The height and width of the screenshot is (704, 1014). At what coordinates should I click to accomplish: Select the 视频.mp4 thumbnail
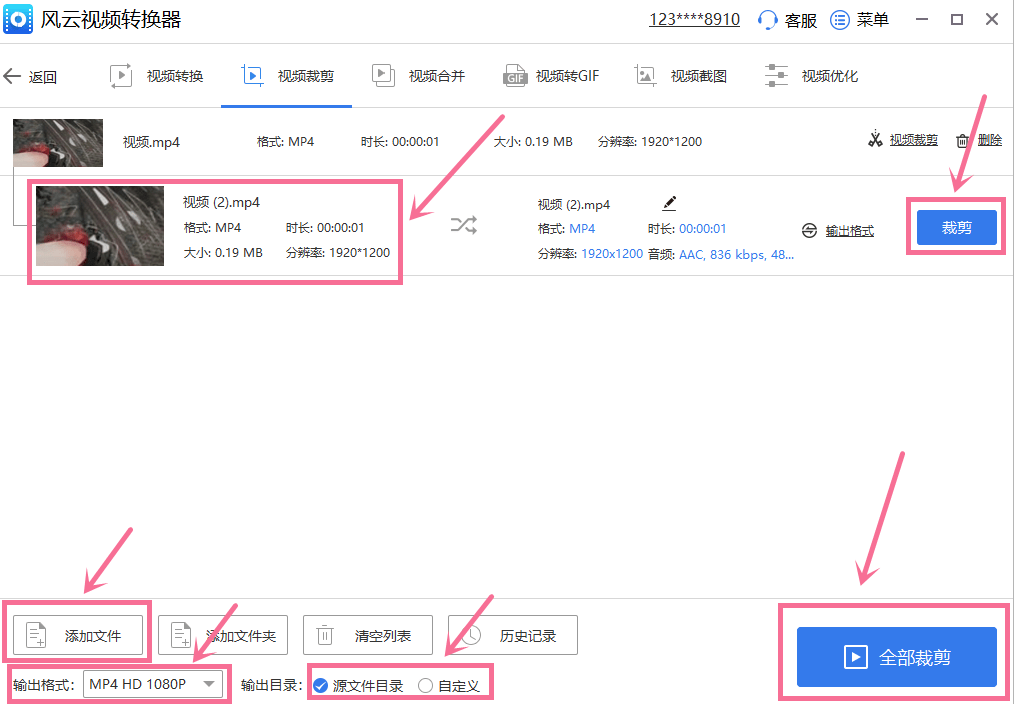tap(58, 142)
